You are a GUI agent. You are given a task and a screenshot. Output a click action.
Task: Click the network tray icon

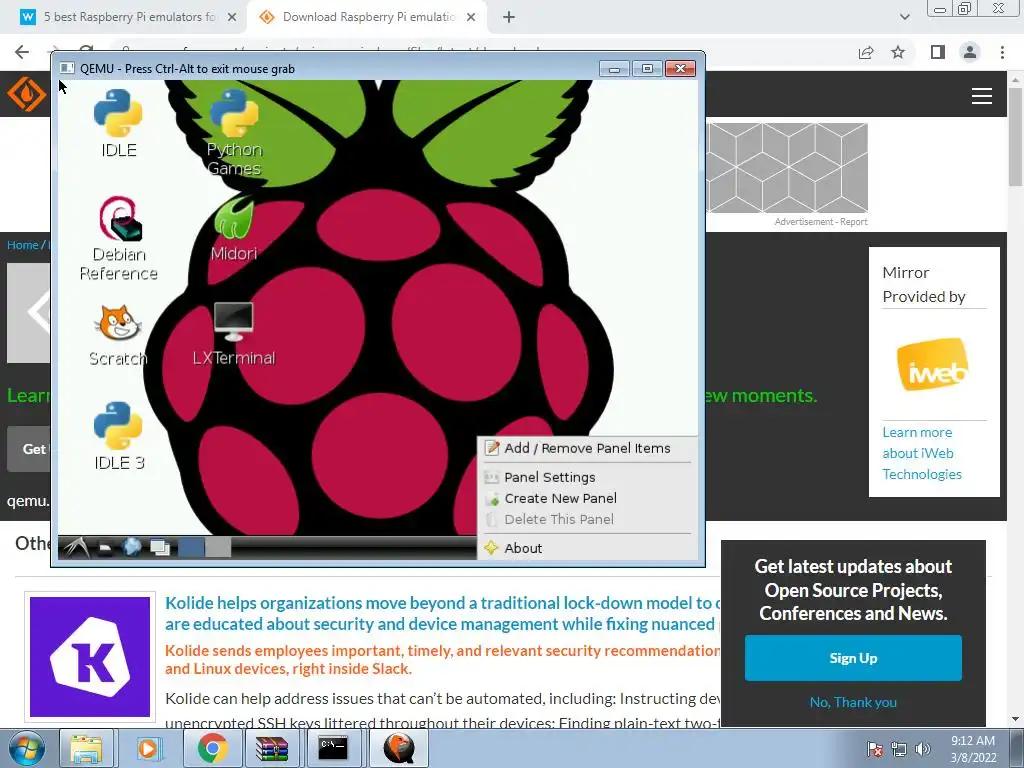(899, 750)
